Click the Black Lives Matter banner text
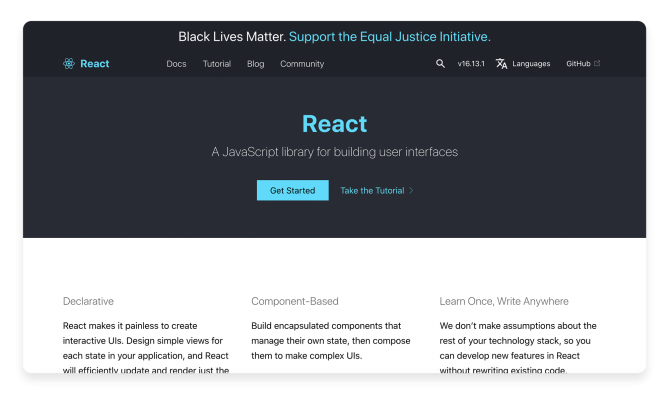 (x=232, y=37)
